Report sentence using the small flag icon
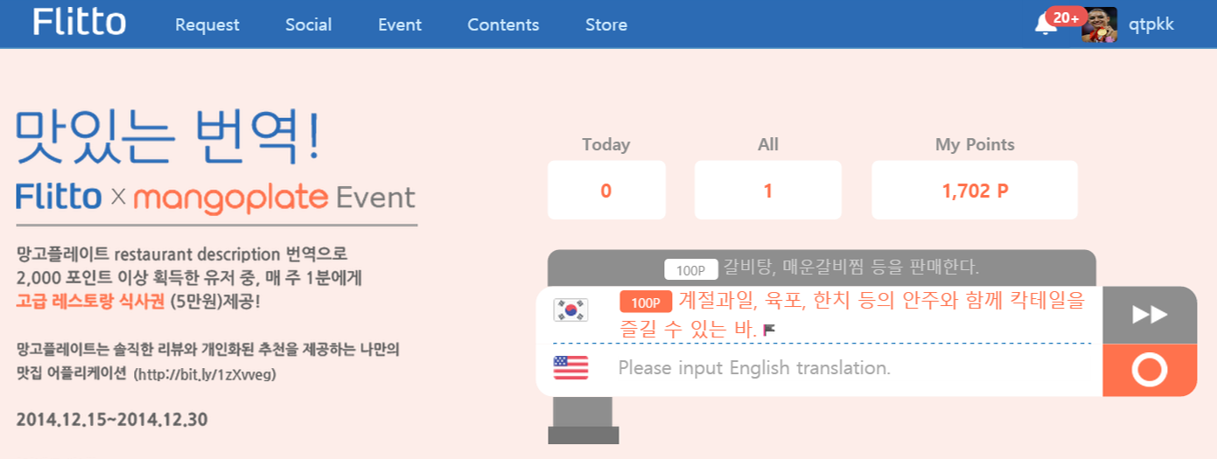 click(x=769, y=329)
